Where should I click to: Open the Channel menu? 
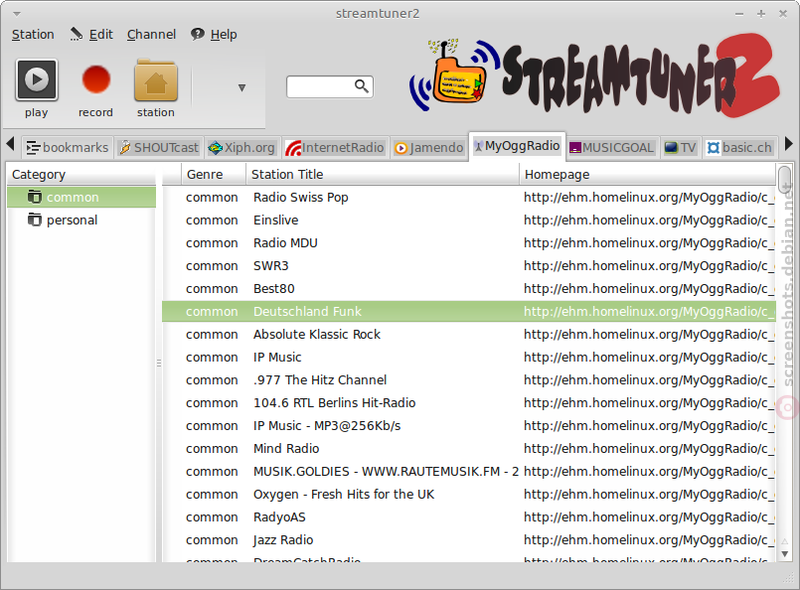tap(151, 35)
